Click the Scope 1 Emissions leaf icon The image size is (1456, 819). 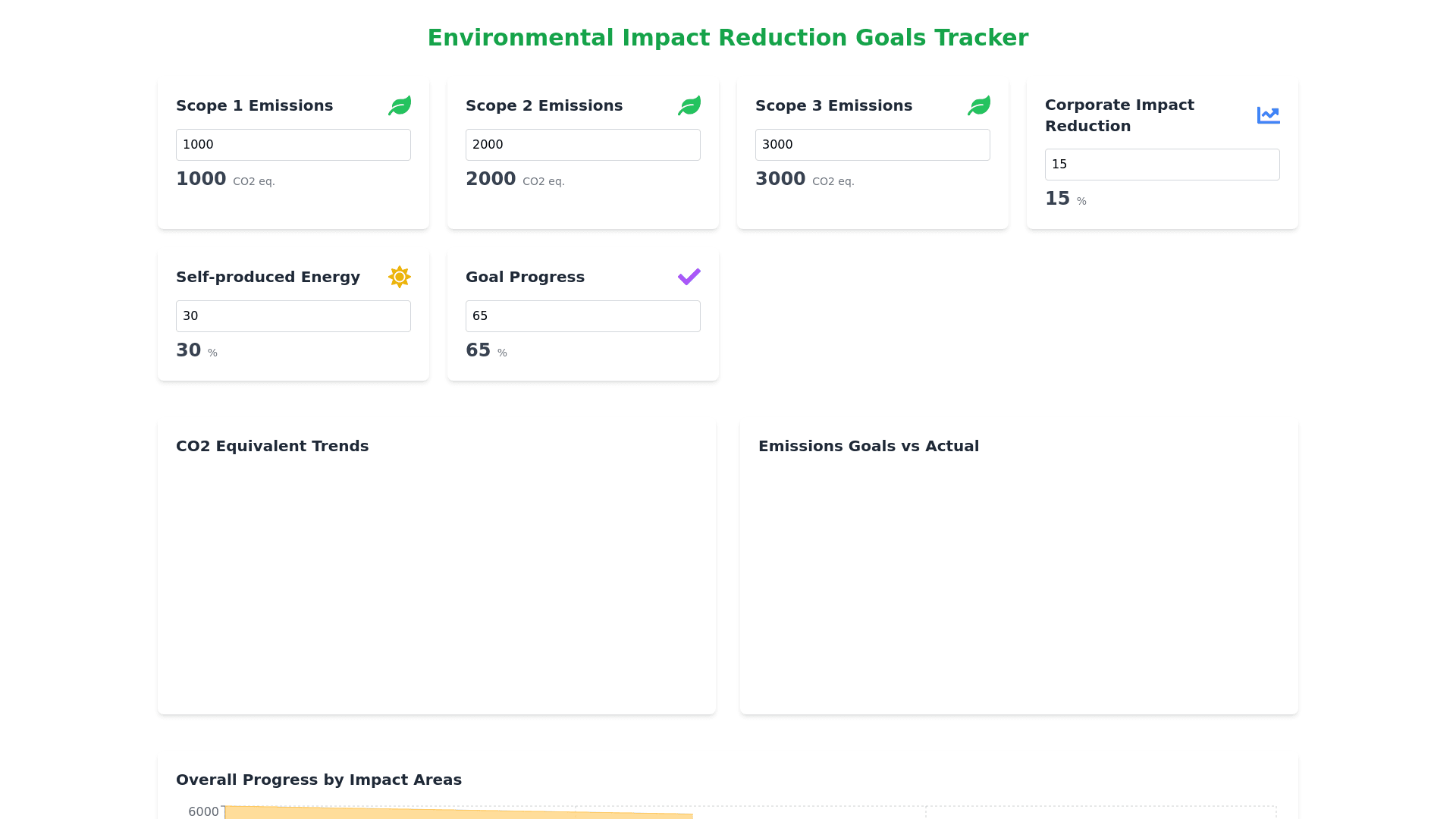400,105
